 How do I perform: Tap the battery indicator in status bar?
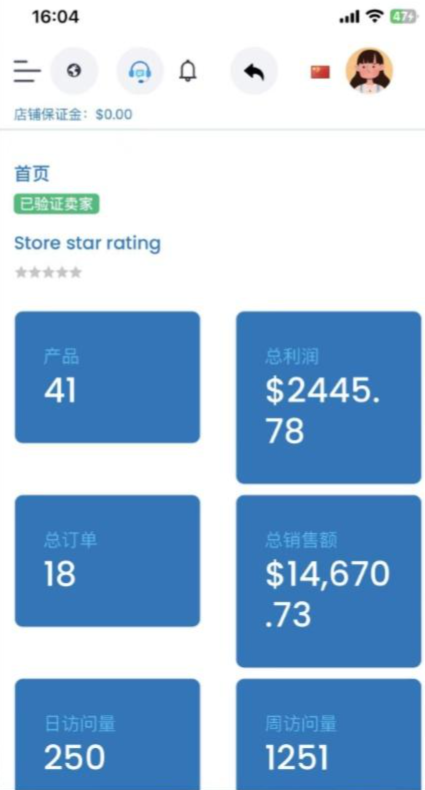(403, 18)
